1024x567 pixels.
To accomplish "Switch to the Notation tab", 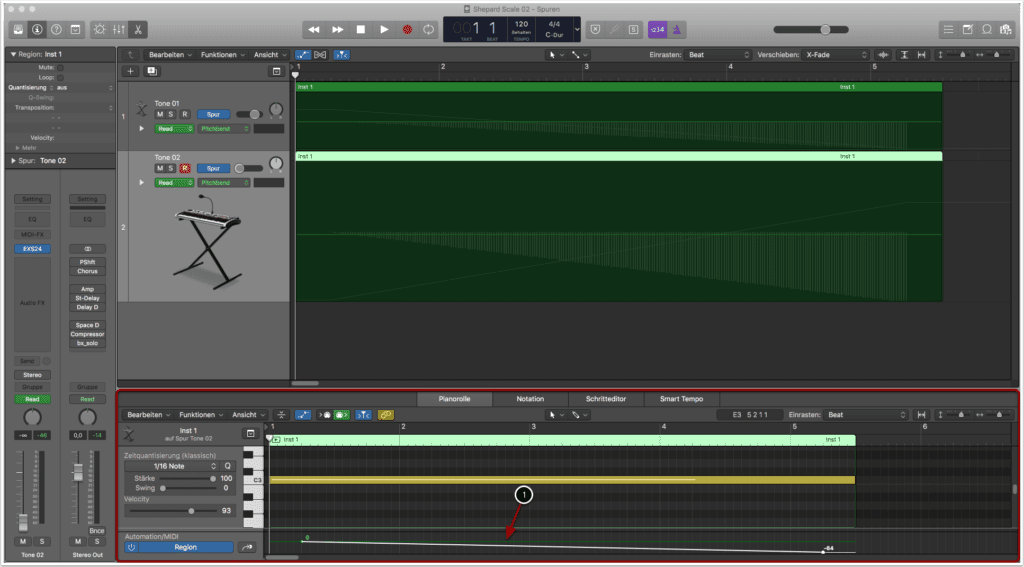I will click(530, 398).
